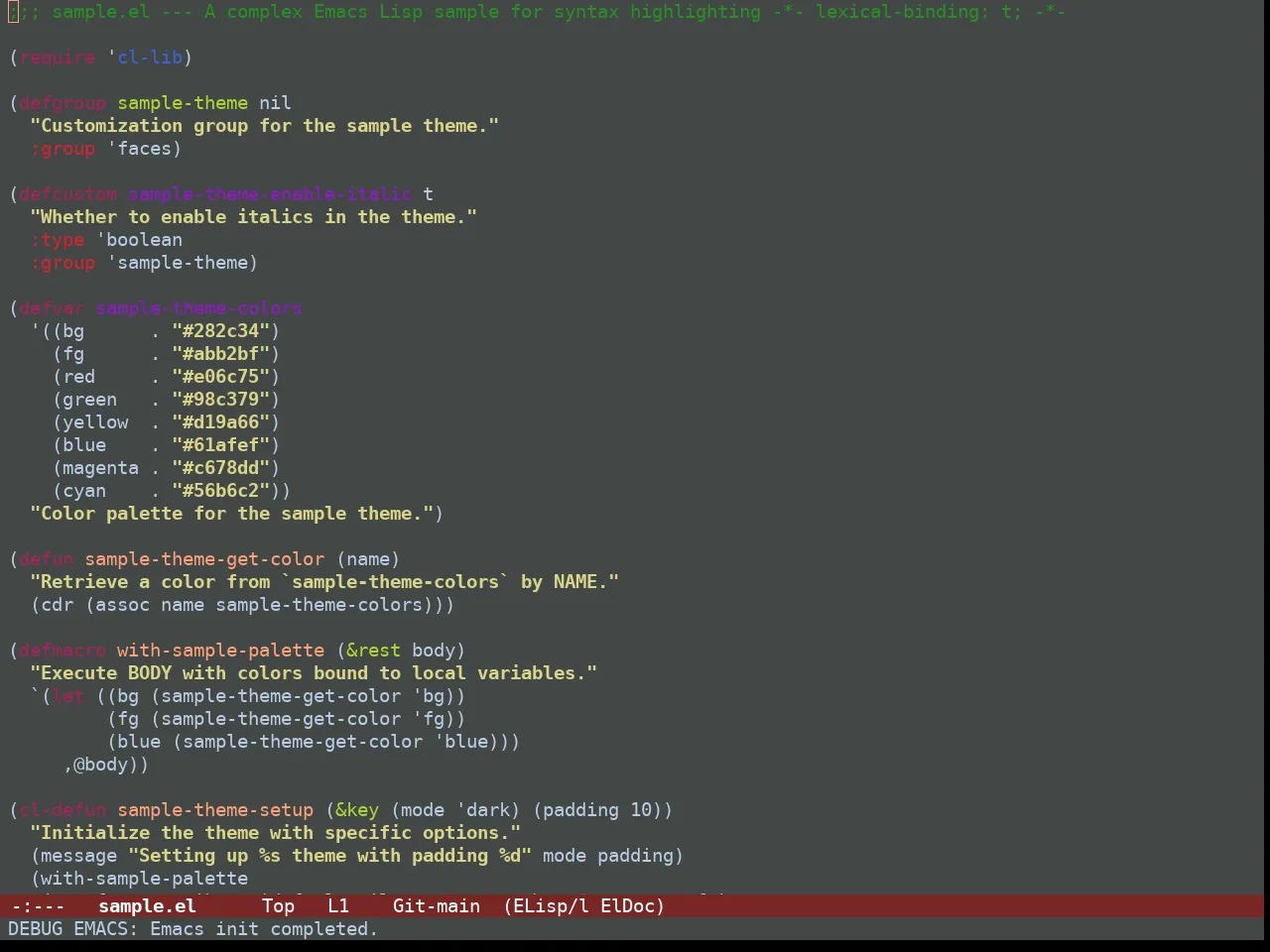Click the defgroup keyword
This screenshot has height=952, width=1270.
(63, 103)
